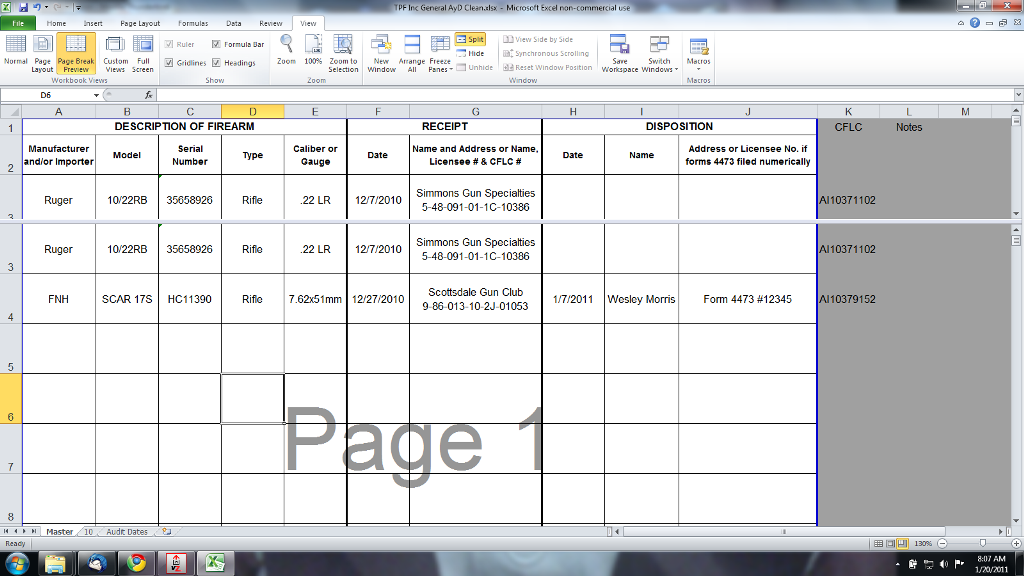Open Custom Views dialog
The width and height of the screenshot is (1024, 576).
115,54
